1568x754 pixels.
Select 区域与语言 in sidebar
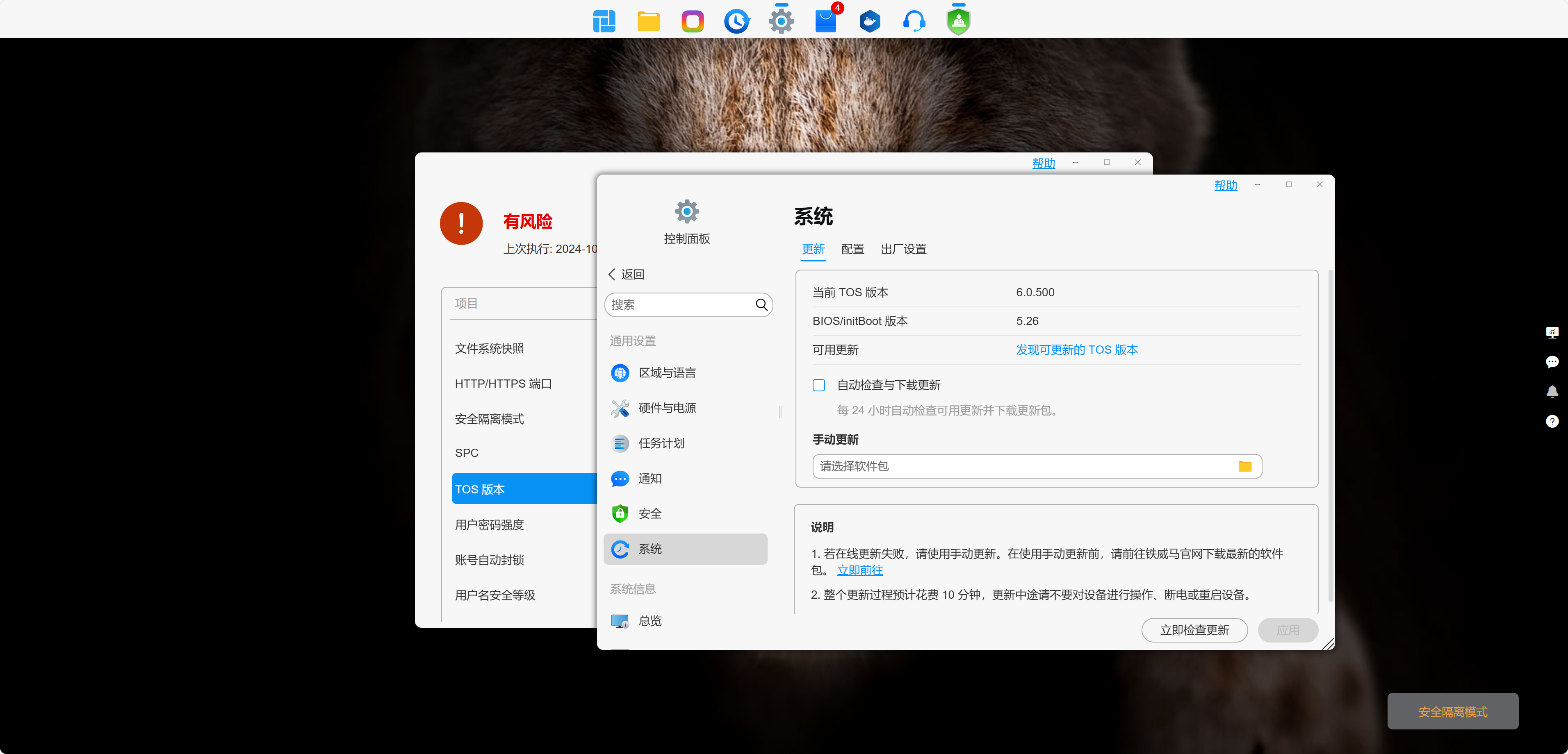685,373
